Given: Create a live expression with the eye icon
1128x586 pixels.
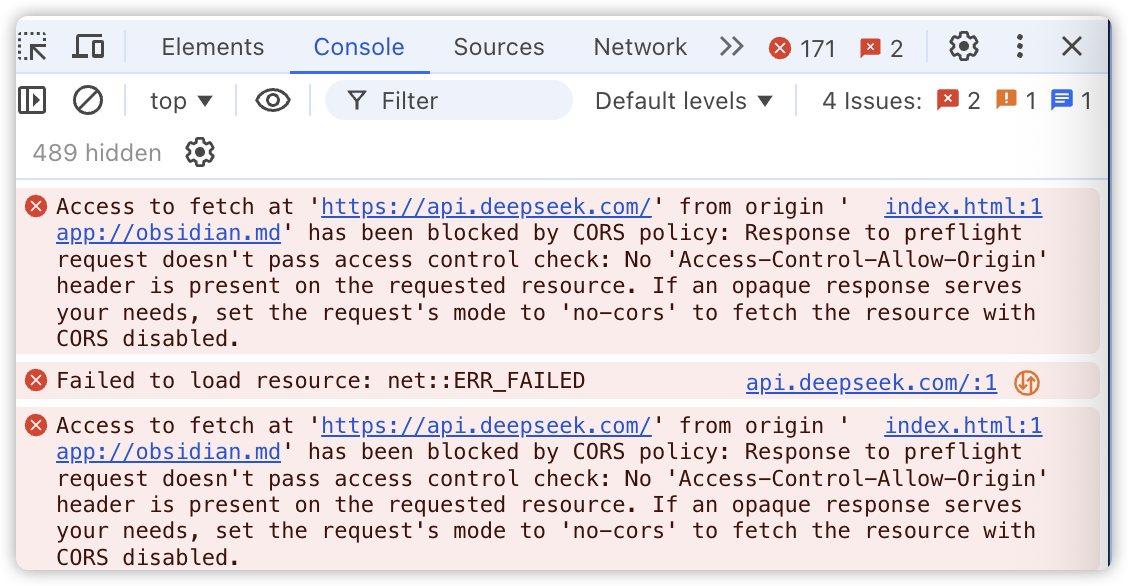Looking at the screenshot, I should [x=273, y=101].
